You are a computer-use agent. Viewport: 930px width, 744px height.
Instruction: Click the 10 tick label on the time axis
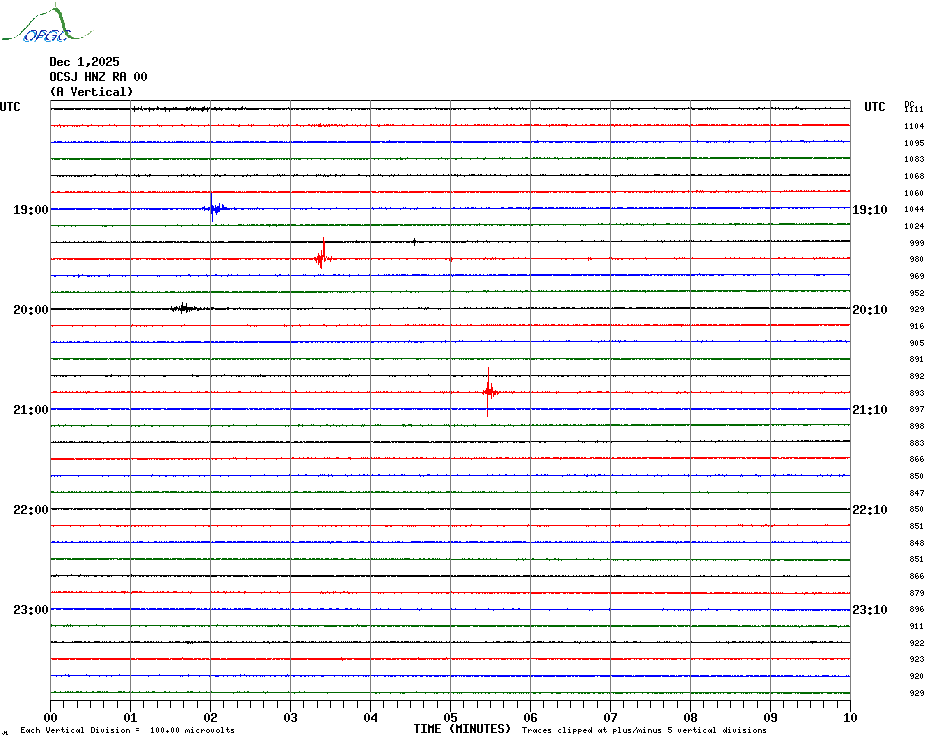click(849, 717)
